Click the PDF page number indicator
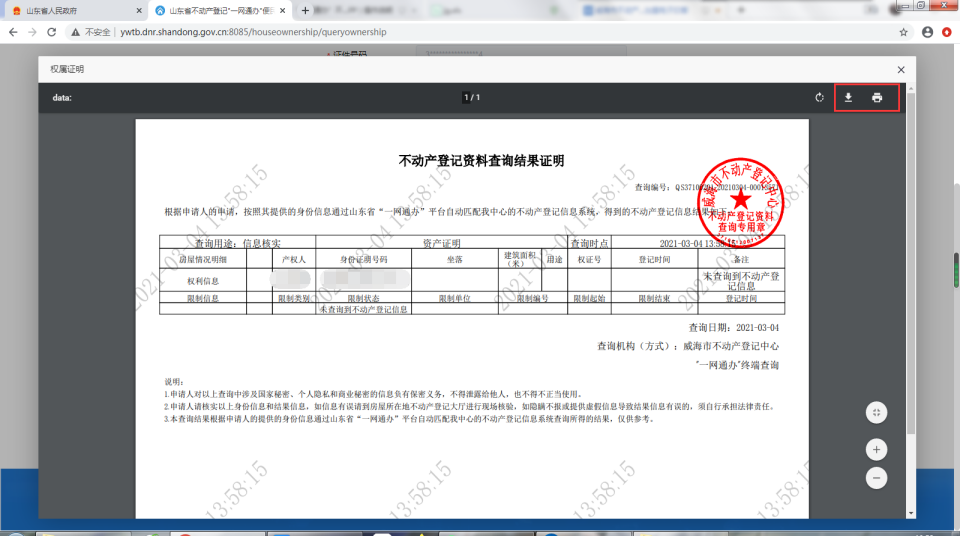The height and width of the screenshot is (536, 960). tap(471, 98)
